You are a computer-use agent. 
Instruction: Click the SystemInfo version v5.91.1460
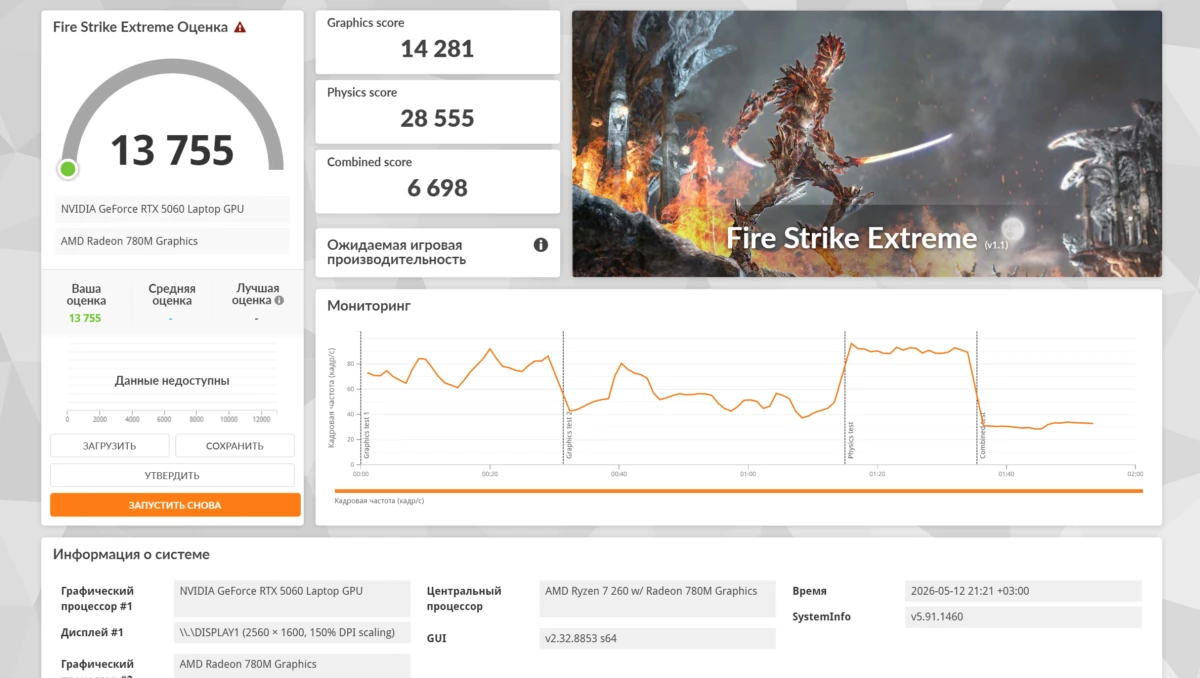click(x=1023, y=617)
